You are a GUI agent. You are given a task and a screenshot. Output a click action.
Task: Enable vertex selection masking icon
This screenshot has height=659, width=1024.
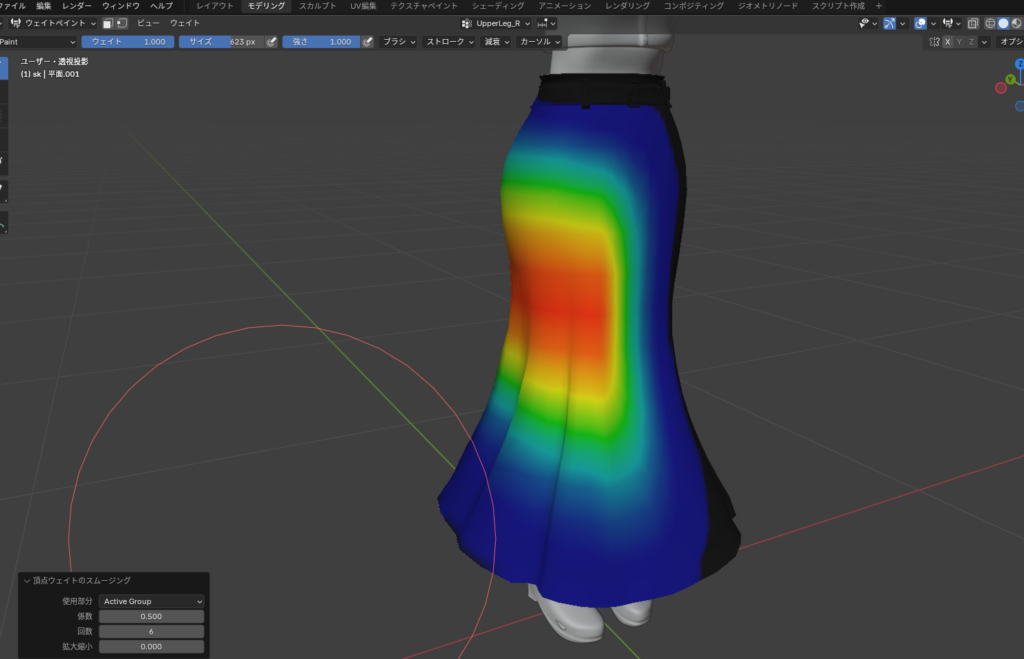(x=121, y=23)
